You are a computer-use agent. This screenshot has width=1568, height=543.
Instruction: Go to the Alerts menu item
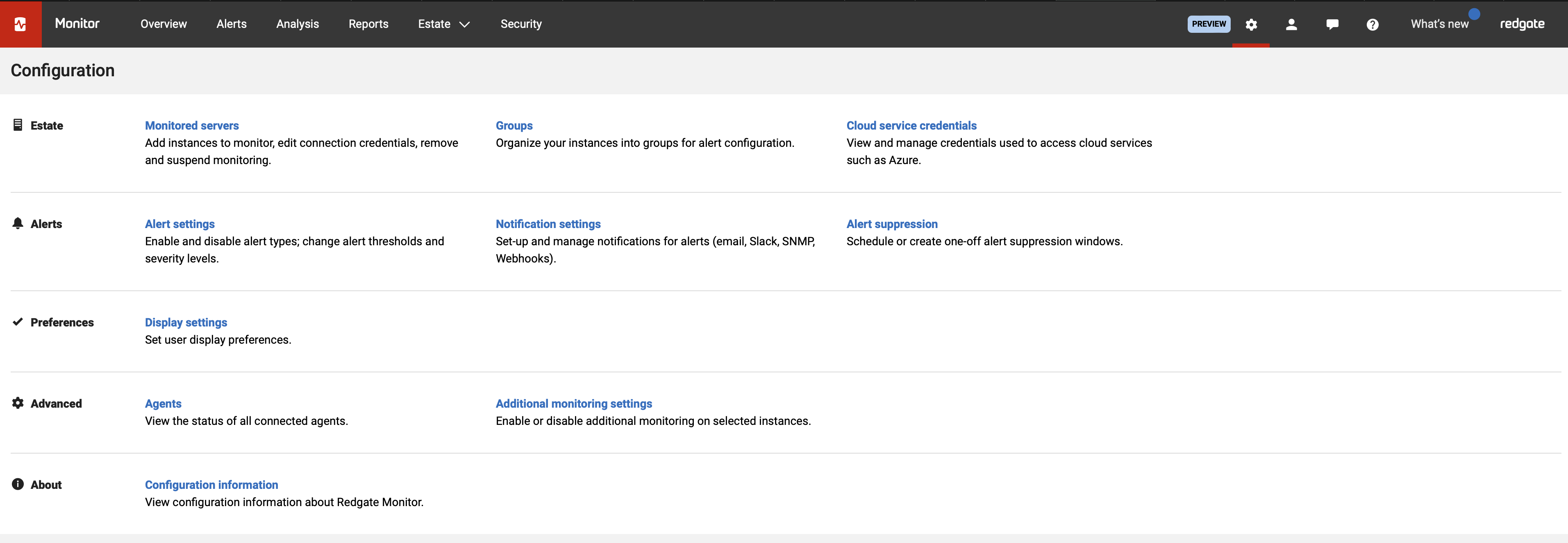tap(231, 24)
